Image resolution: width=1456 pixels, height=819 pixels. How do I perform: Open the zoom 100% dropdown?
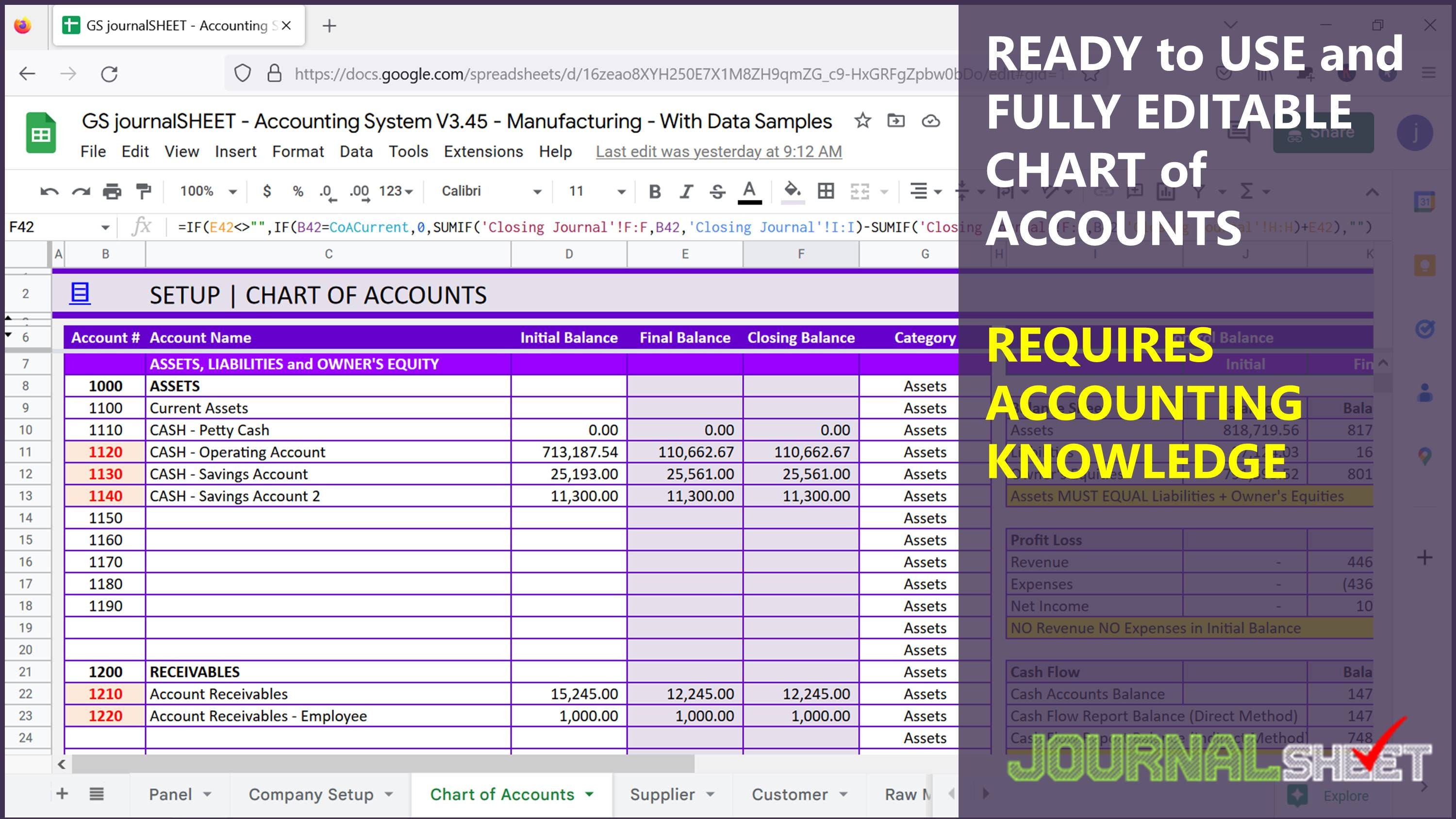pyautogui.click(x=207, y=191)
